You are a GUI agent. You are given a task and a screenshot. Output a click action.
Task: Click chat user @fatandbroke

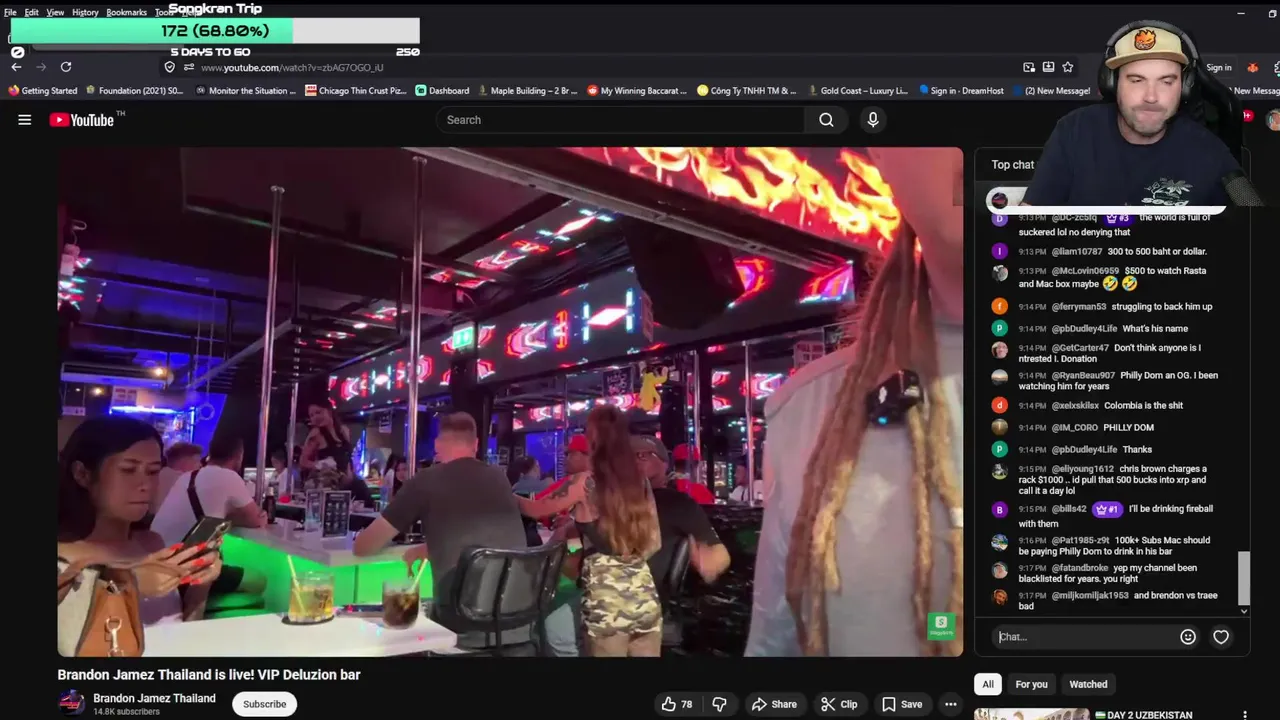tap(1080, 568)
